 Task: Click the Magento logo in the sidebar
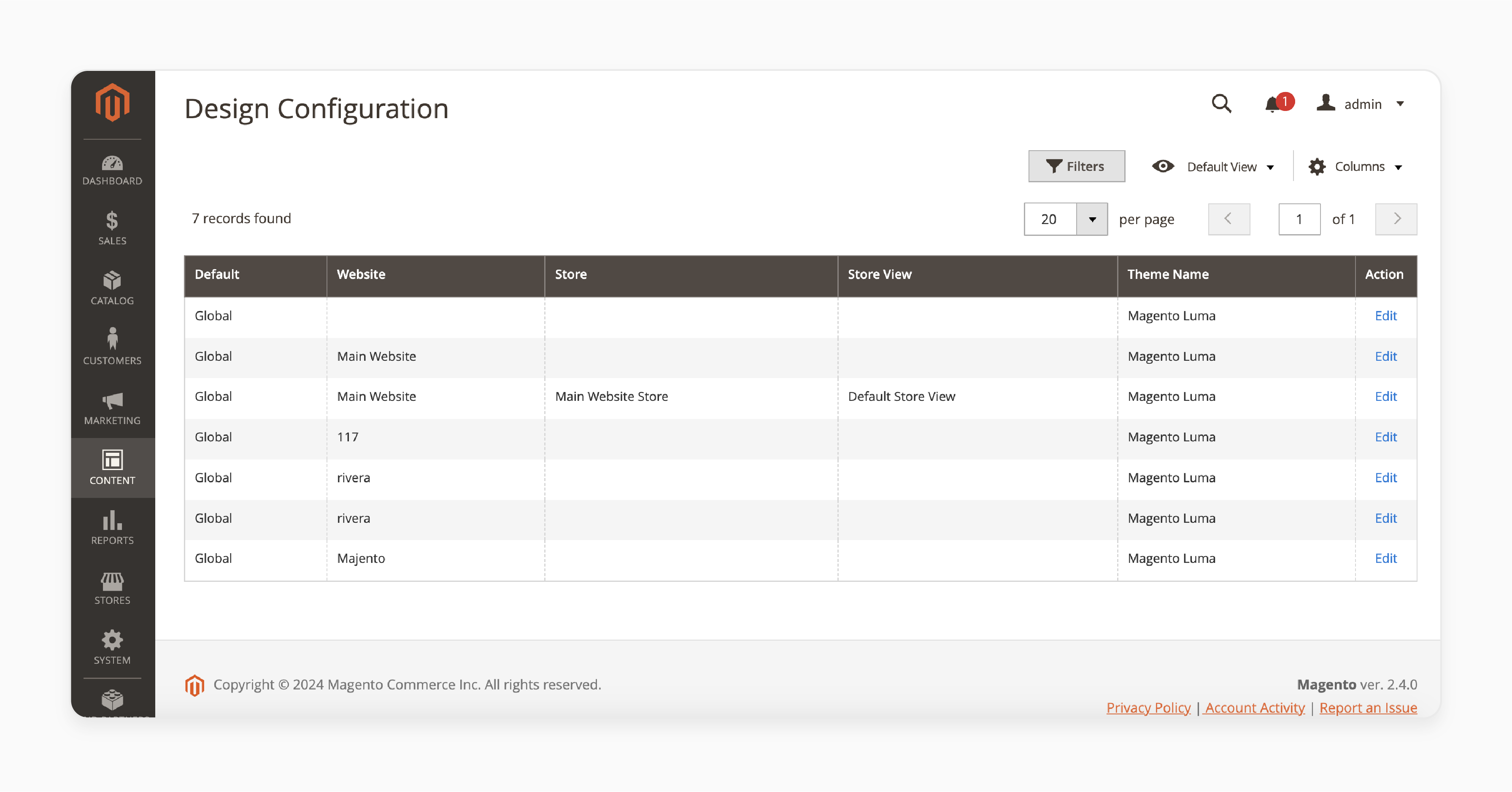(x=112, y=103)
